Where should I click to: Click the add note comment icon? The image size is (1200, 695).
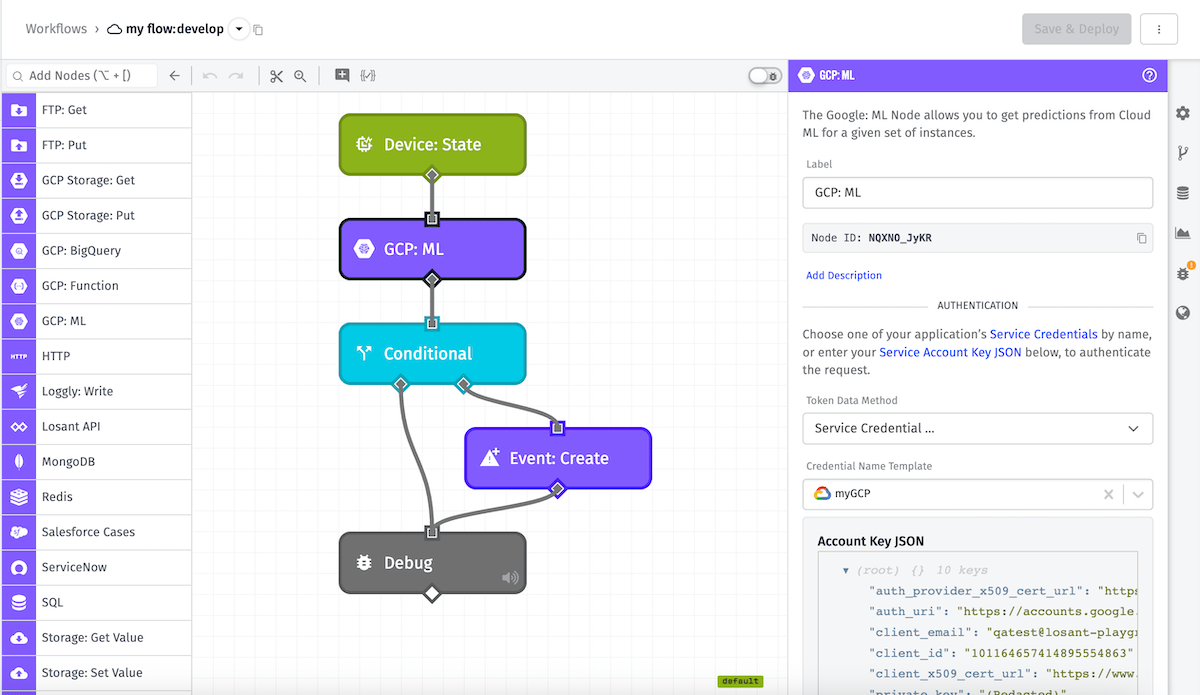click(342, 75)
